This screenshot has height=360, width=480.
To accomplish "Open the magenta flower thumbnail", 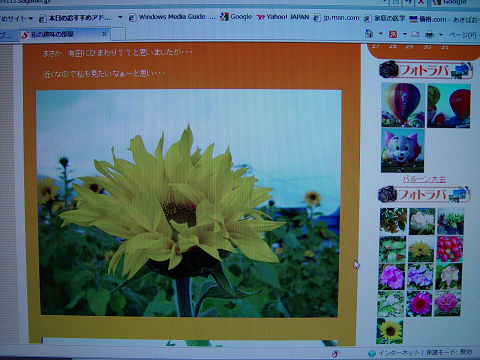I will coord(419,304).
